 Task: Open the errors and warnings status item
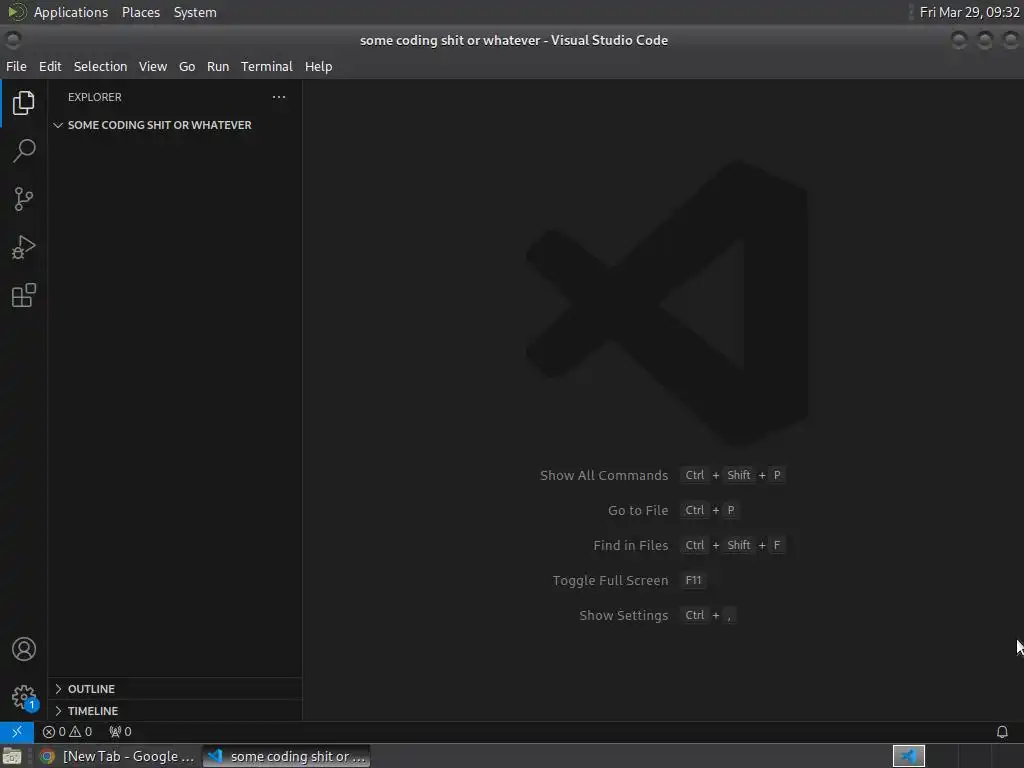(x=67, y=731)
